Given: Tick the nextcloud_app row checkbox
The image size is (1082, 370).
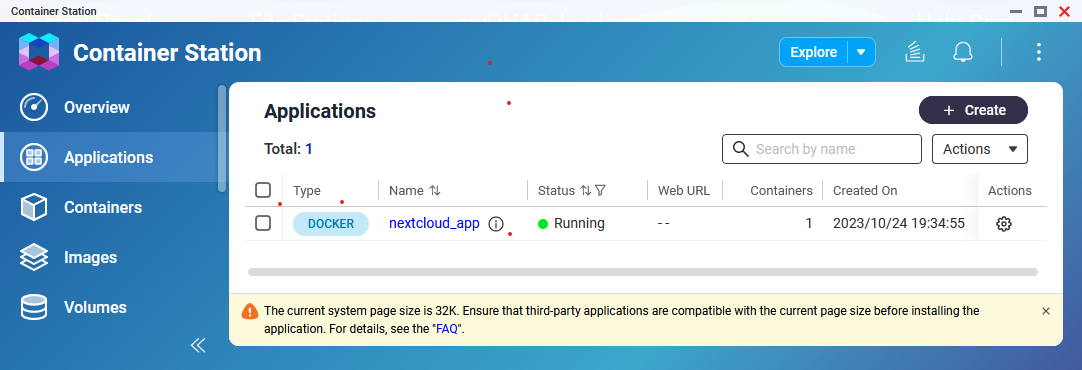Looking at the screenshot, I should coord(263,223).
